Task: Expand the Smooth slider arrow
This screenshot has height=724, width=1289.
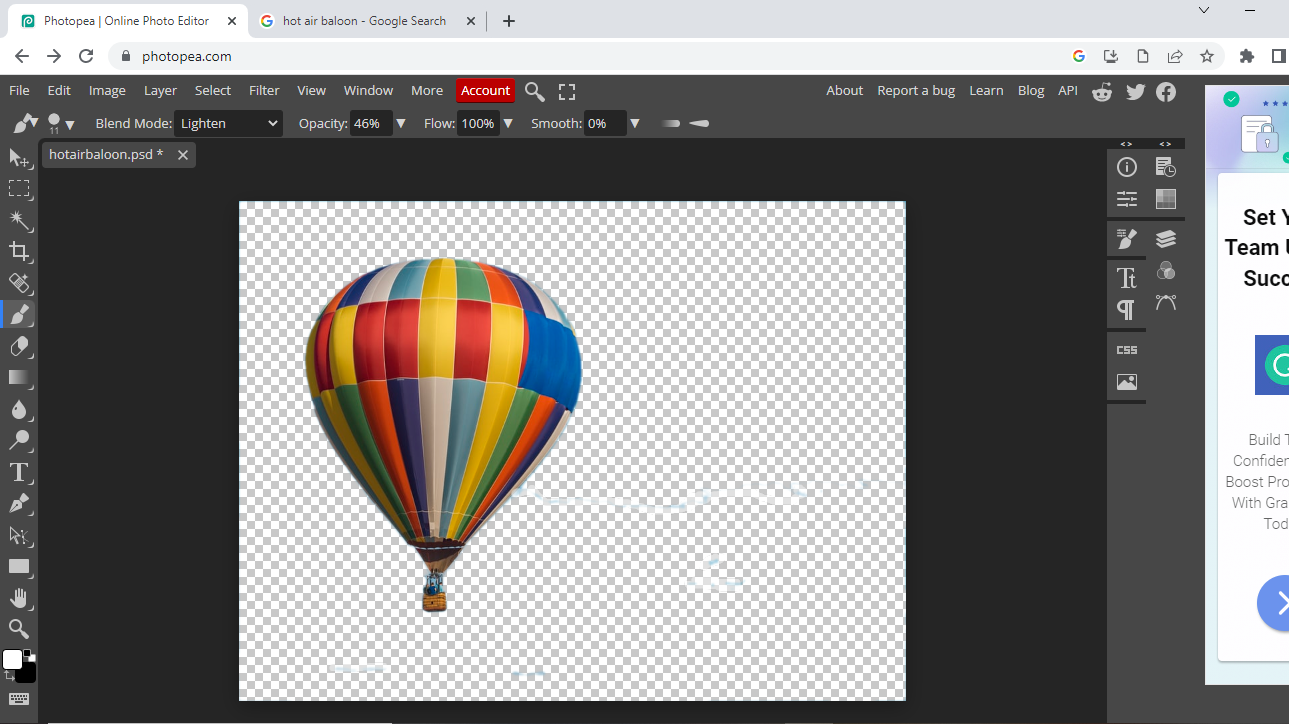Action: point(635,123)
